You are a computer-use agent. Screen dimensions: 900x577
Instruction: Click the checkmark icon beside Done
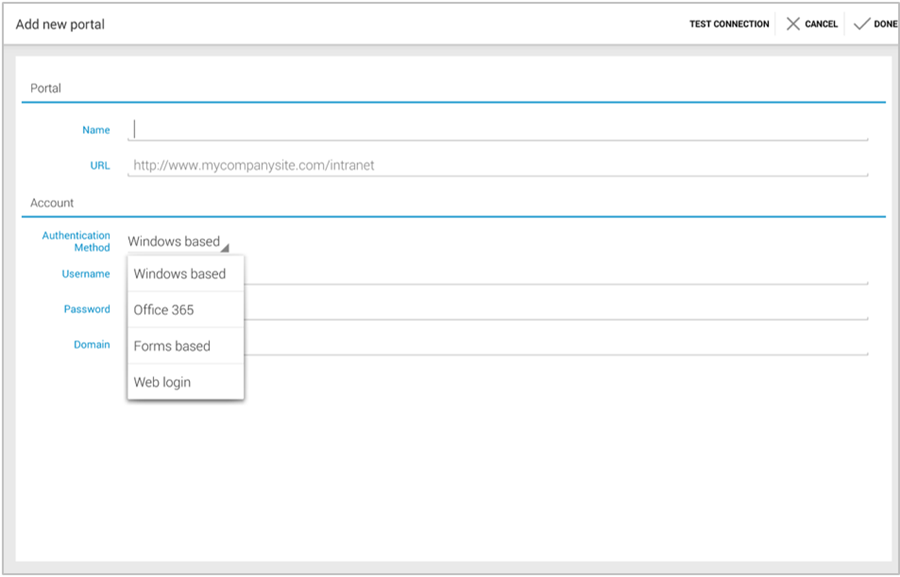(x=861, y=24)
